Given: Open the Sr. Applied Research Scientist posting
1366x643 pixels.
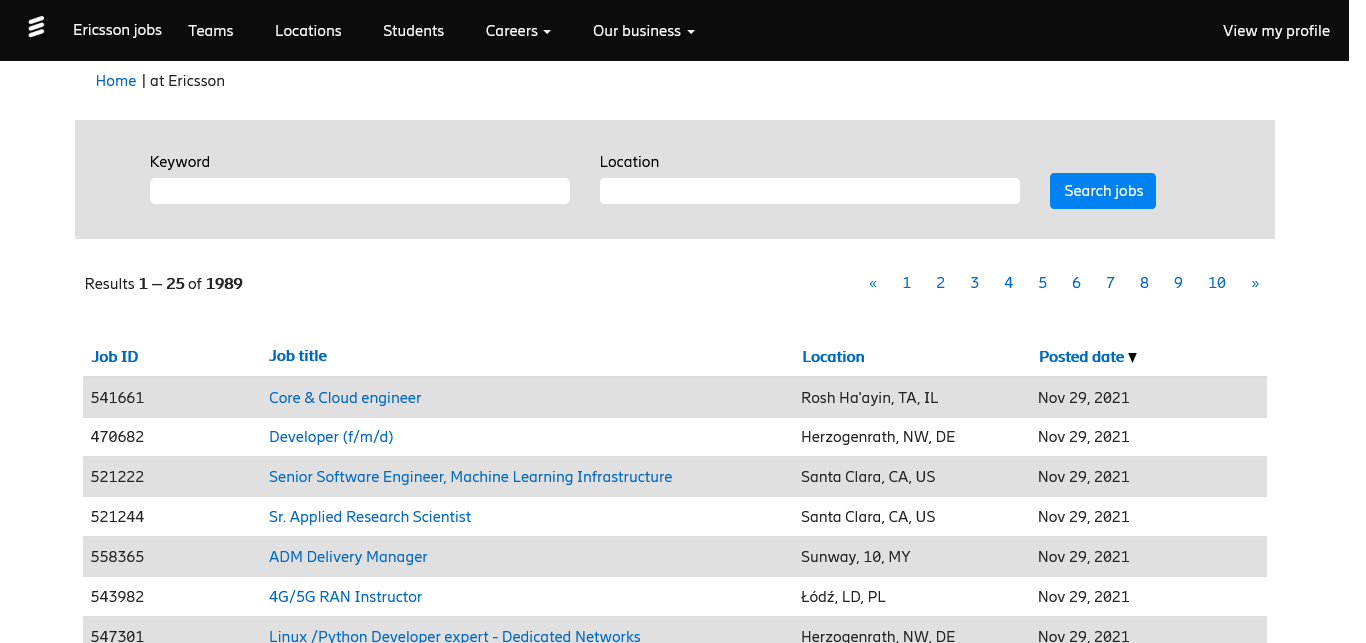Looking at the screenshot, I should coord(370,517).
